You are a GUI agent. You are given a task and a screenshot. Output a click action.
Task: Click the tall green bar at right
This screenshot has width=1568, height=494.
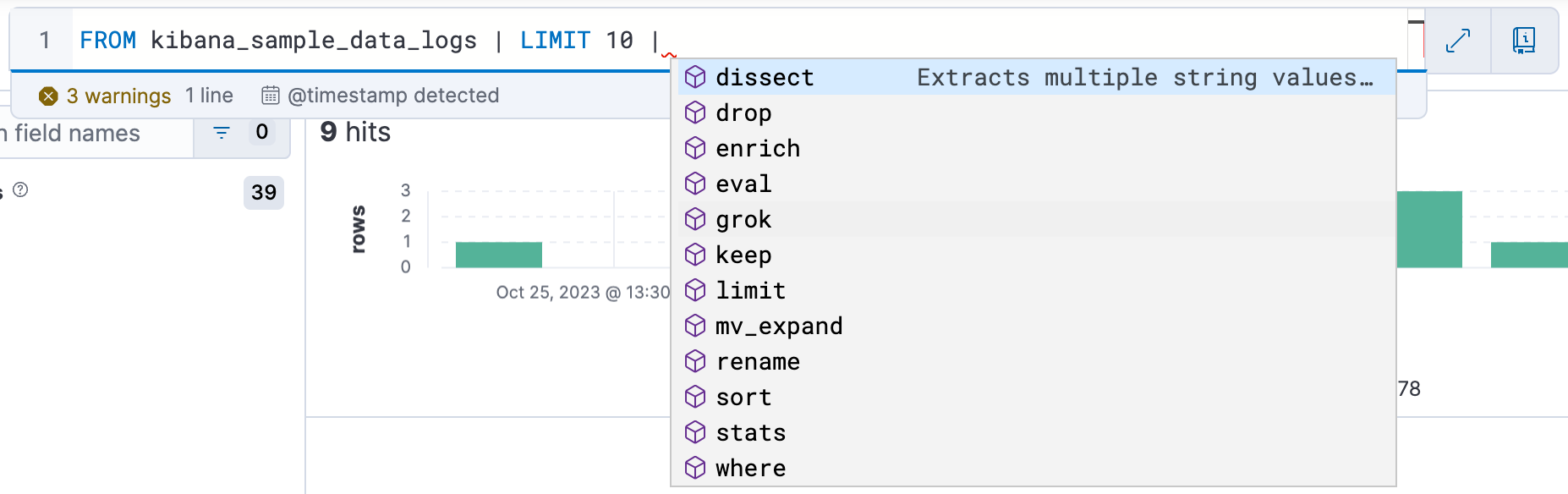tap(1429, 229)
